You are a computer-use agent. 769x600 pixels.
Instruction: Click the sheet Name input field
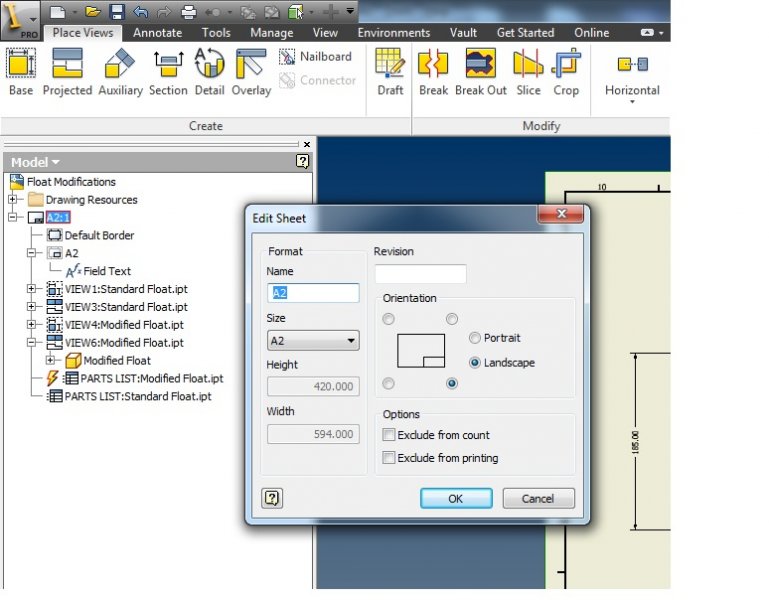(x=313, y=293)
